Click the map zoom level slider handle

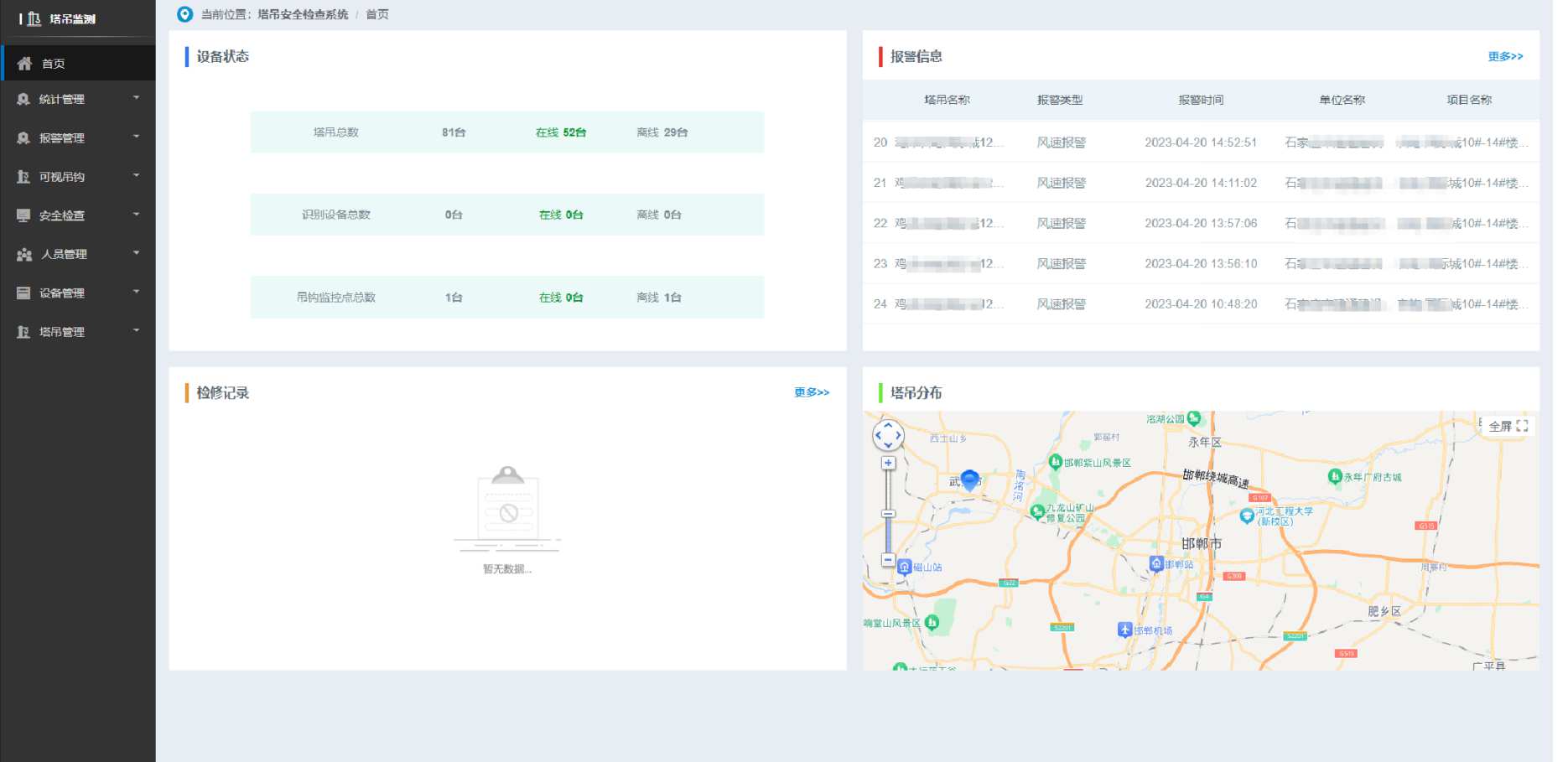pyautogui.click(x=888, y=514)
